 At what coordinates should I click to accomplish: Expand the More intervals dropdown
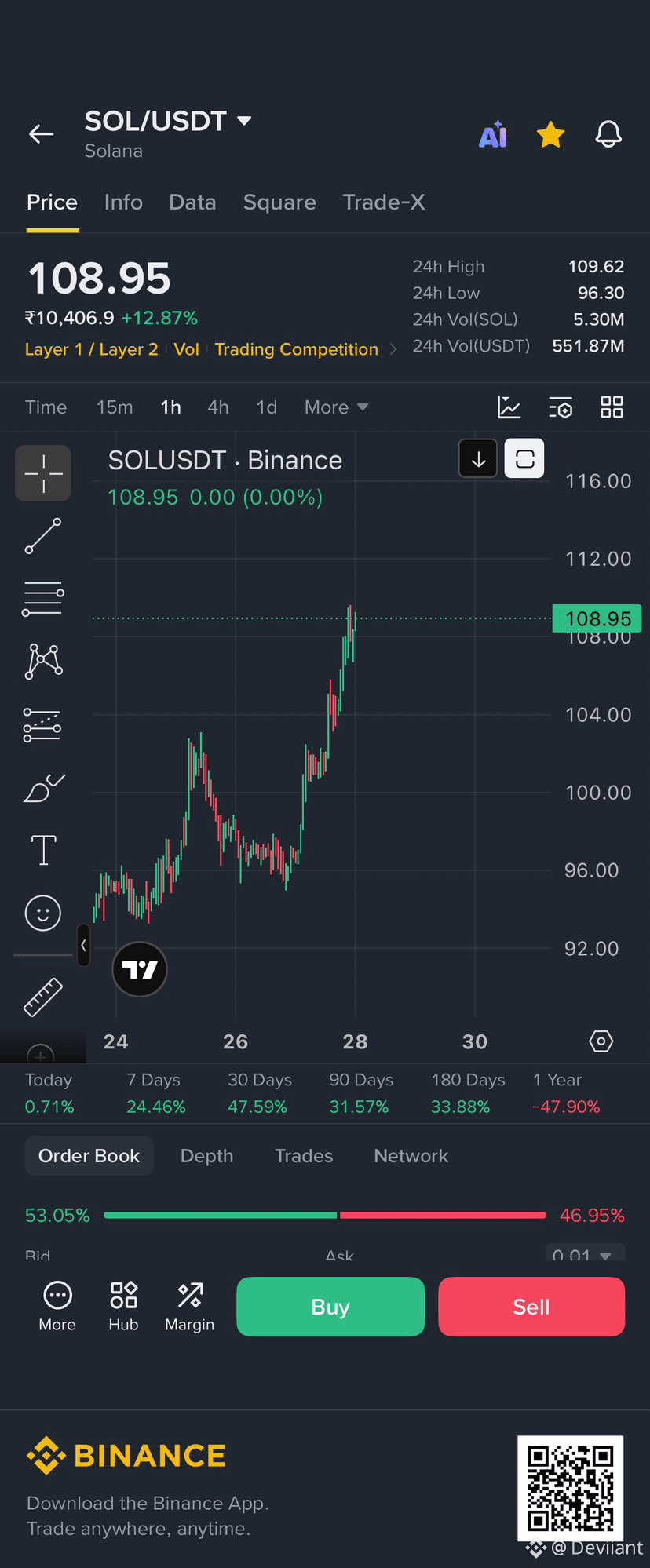tap(336, 407)
